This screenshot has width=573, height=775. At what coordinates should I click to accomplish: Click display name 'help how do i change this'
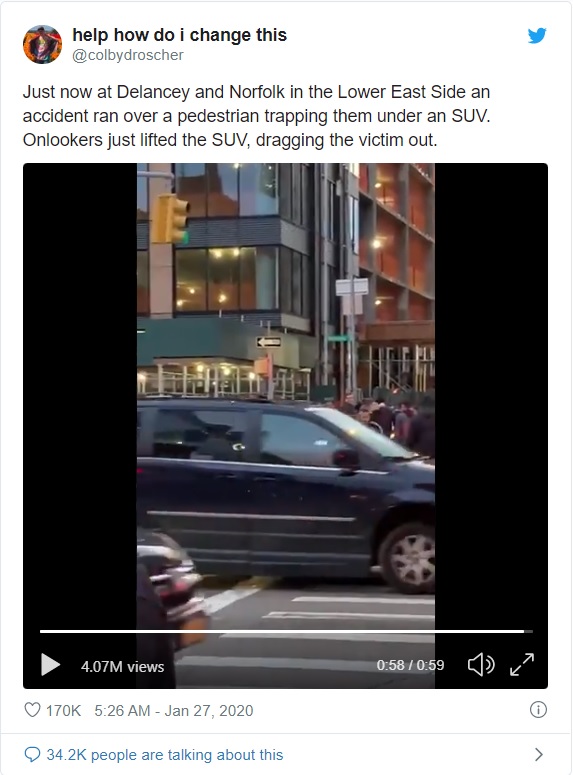coord(179,35)
